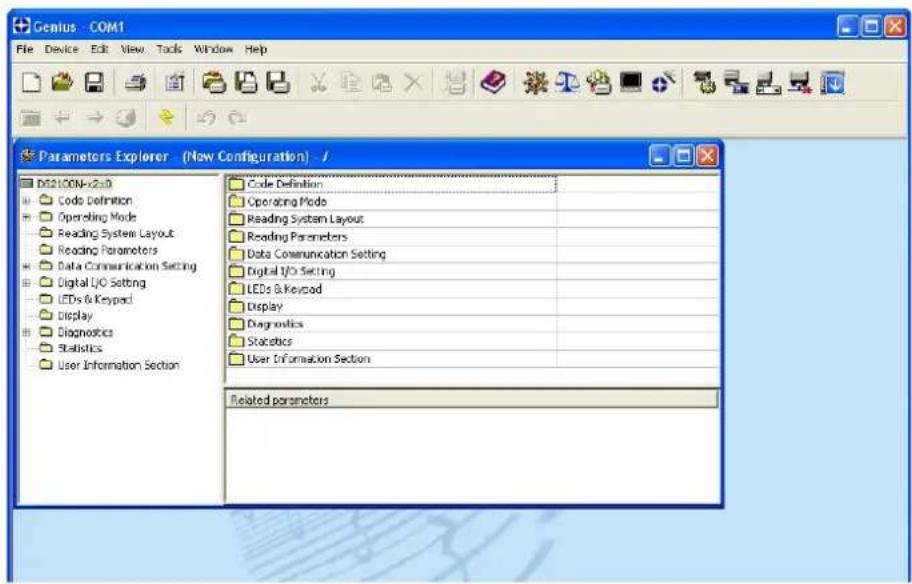Select Reading Parameters in left tree

[108, 250]
